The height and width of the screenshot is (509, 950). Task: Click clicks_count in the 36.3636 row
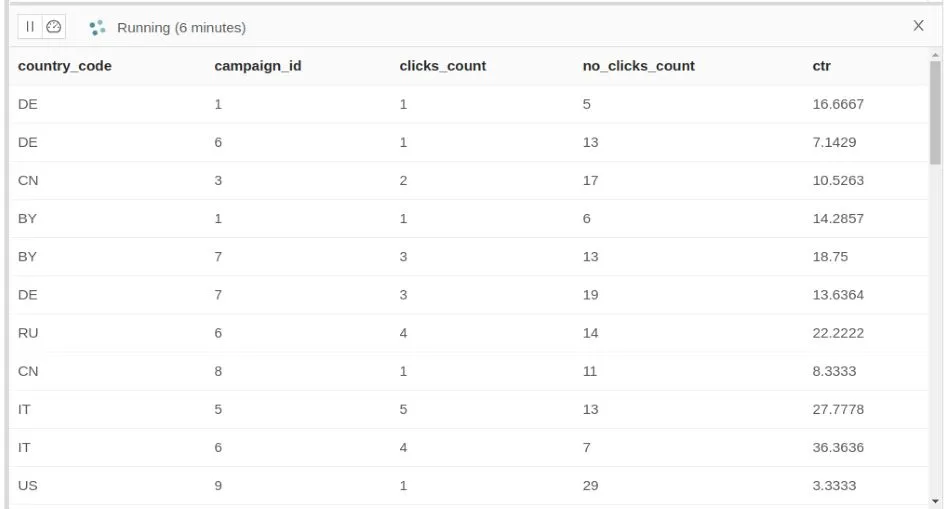[x=404, y=448]
